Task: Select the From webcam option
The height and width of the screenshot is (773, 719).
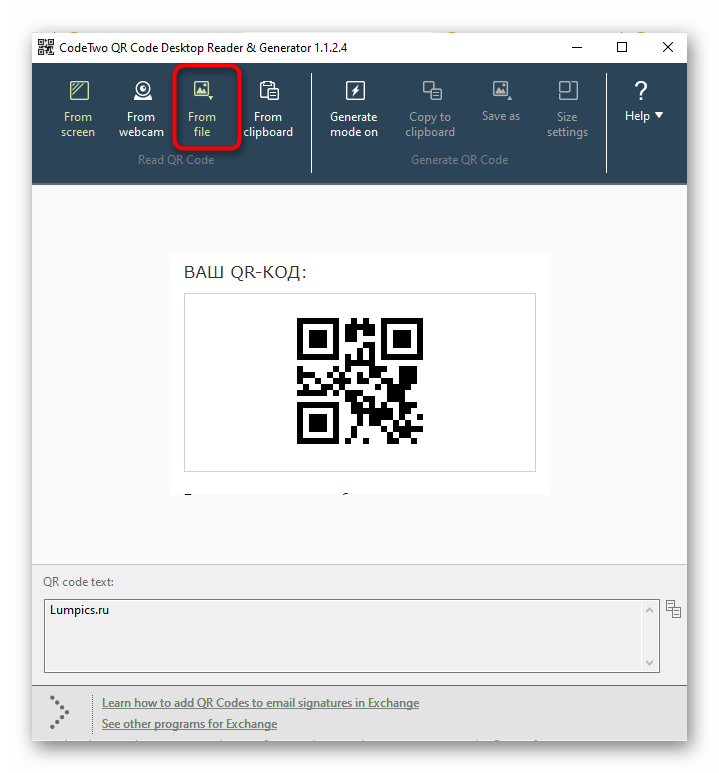Action: (141, 109)
